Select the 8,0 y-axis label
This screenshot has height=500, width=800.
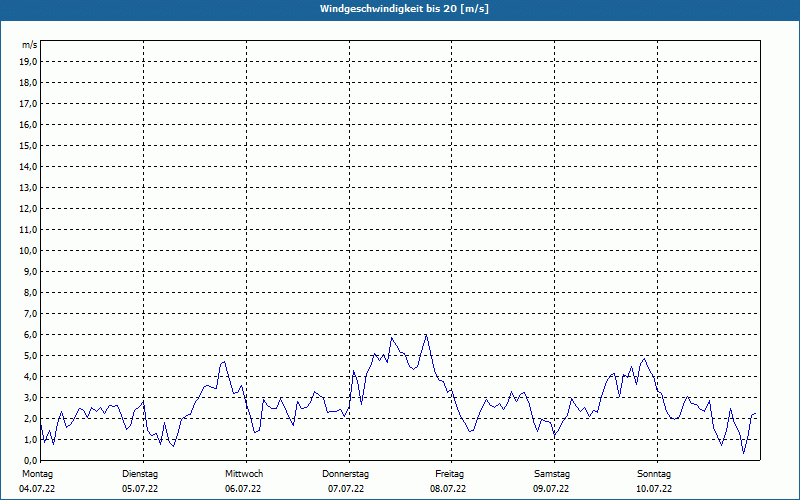[x=31, y=292]
